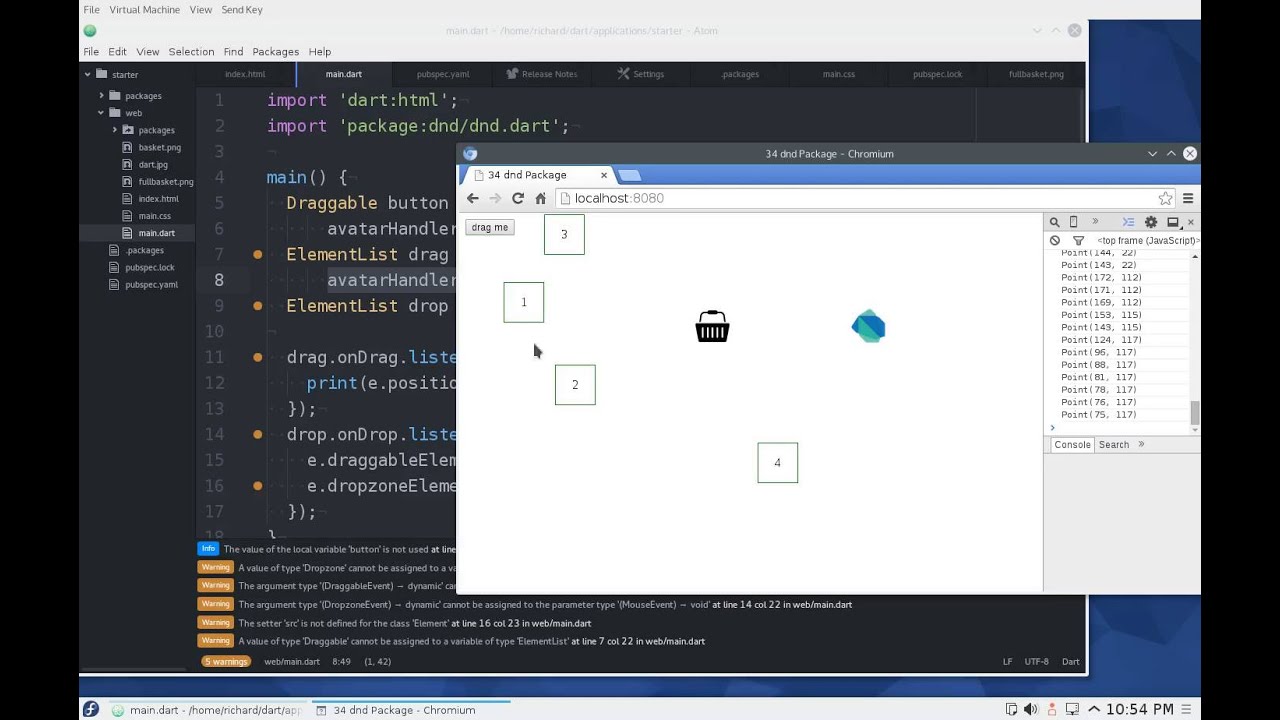Image resolution: width=1280 pixels, height=720 pixels.
Task: Toggle DevTools device mode icon
Action: click(1073, 222)
